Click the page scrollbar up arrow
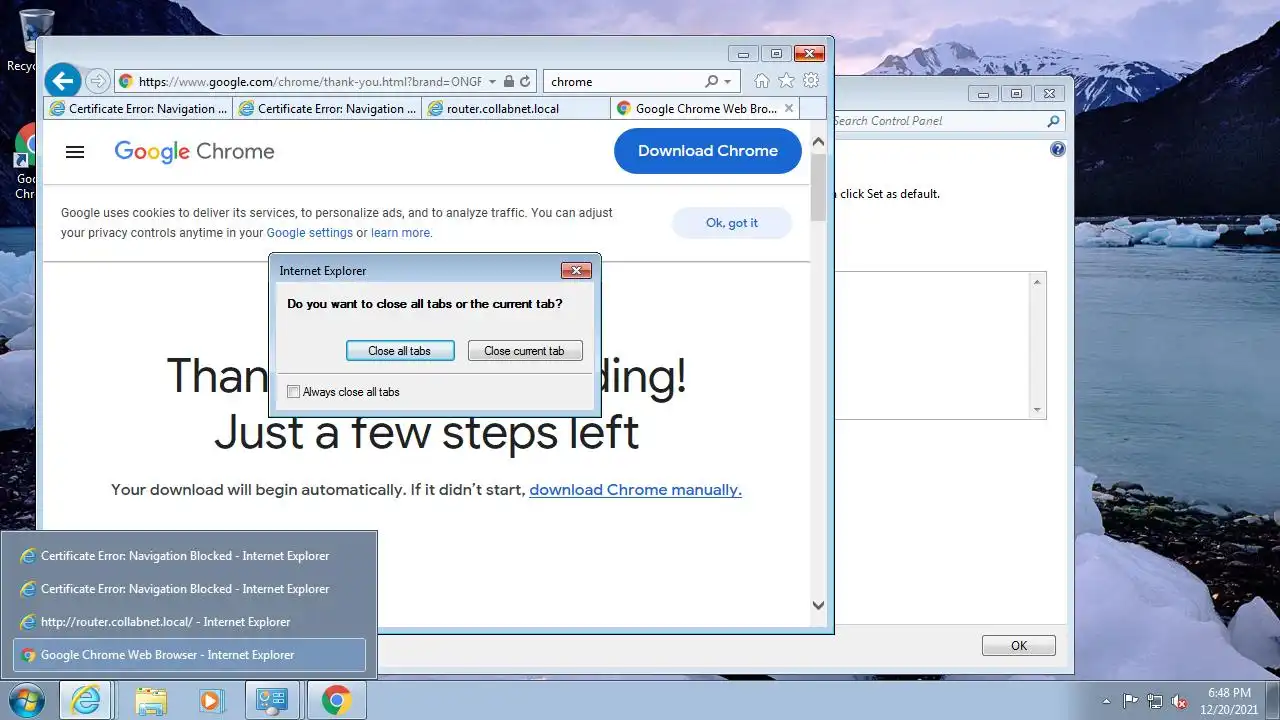1280x720 pixels. point(818,143)
